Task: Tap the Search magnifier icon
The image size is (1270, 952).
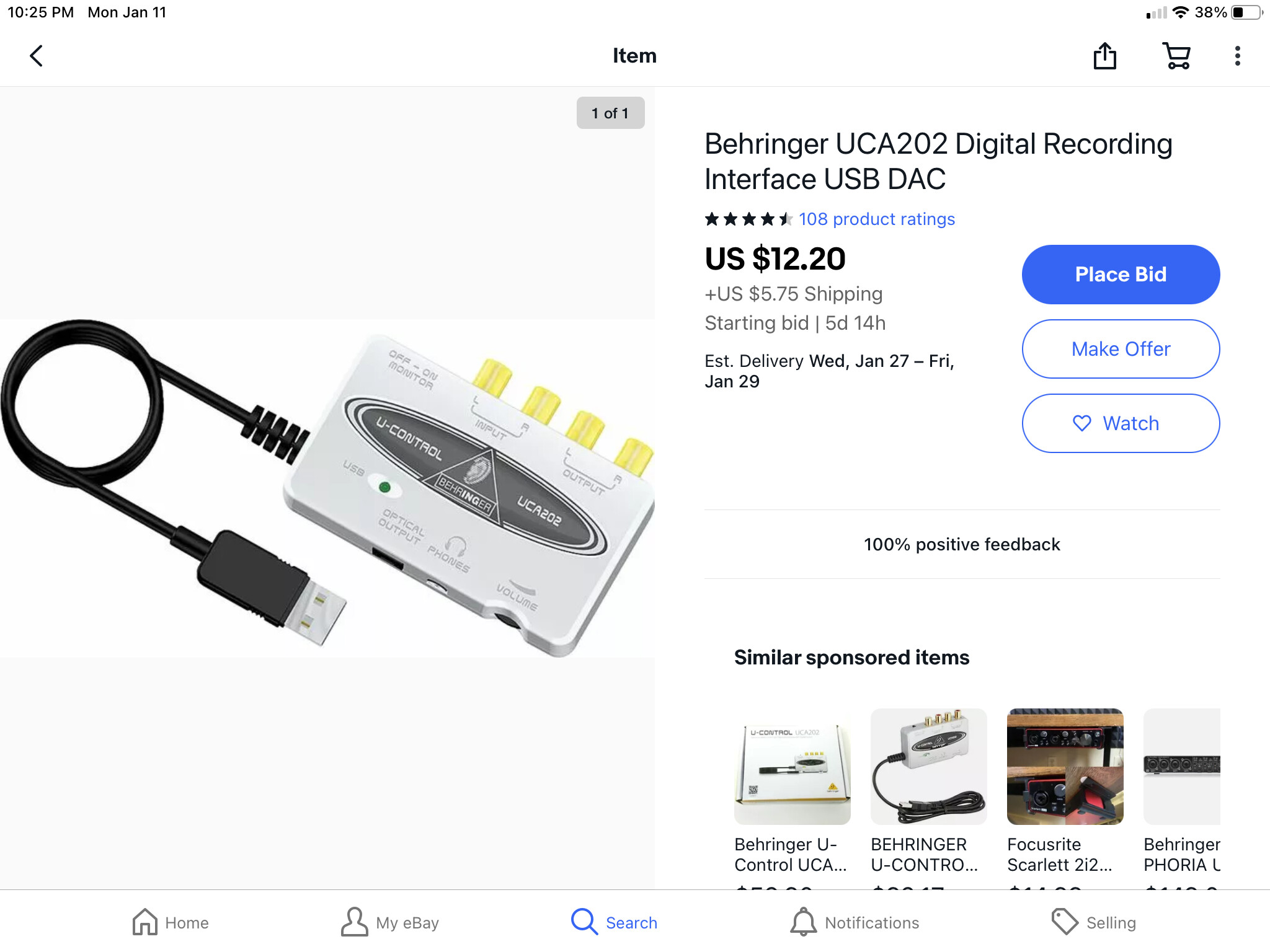Action: point(584,922)
